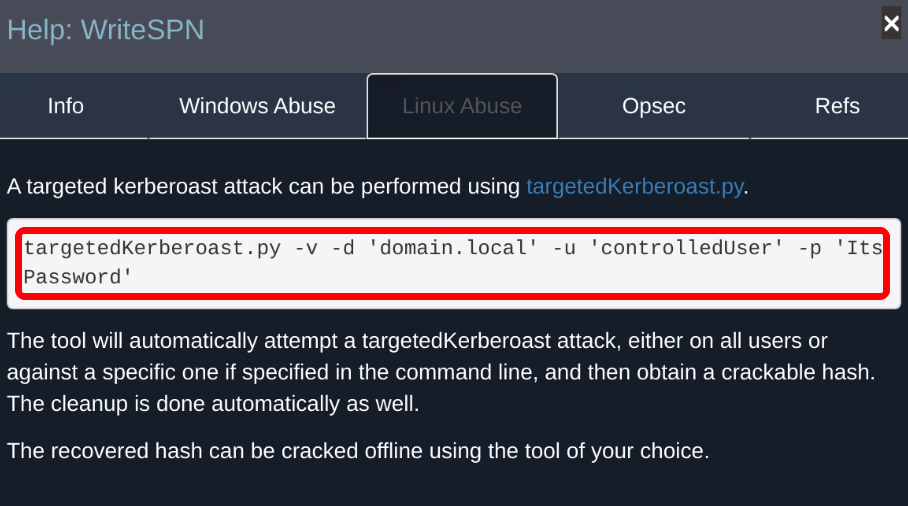The height and width of the screenshot is (506, 908).
Task: Open the Windows Abuse tab
Action: pos(257,106)
